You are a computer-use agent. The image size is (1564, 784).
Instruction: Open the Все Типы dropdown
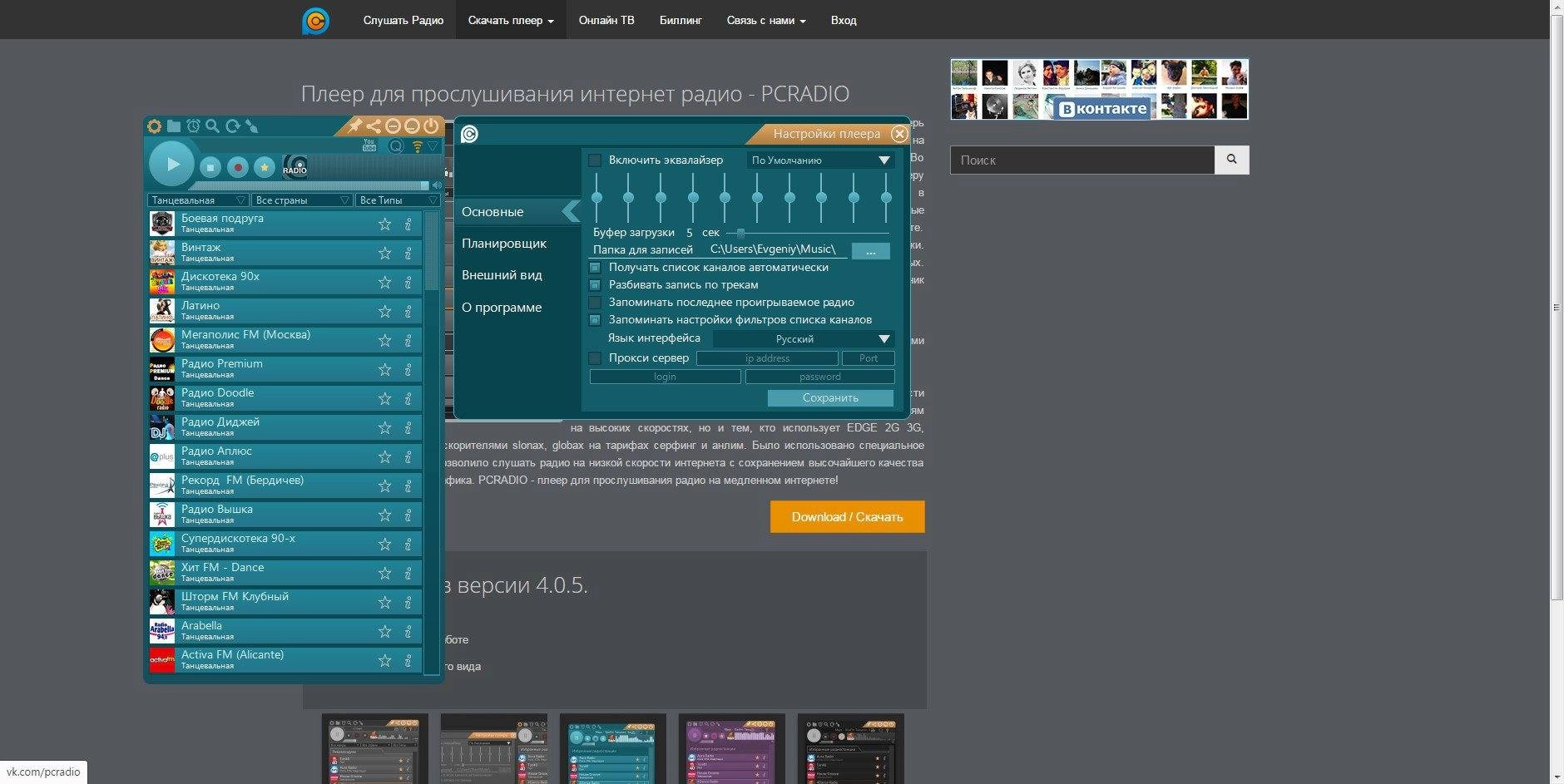point(398,200)
